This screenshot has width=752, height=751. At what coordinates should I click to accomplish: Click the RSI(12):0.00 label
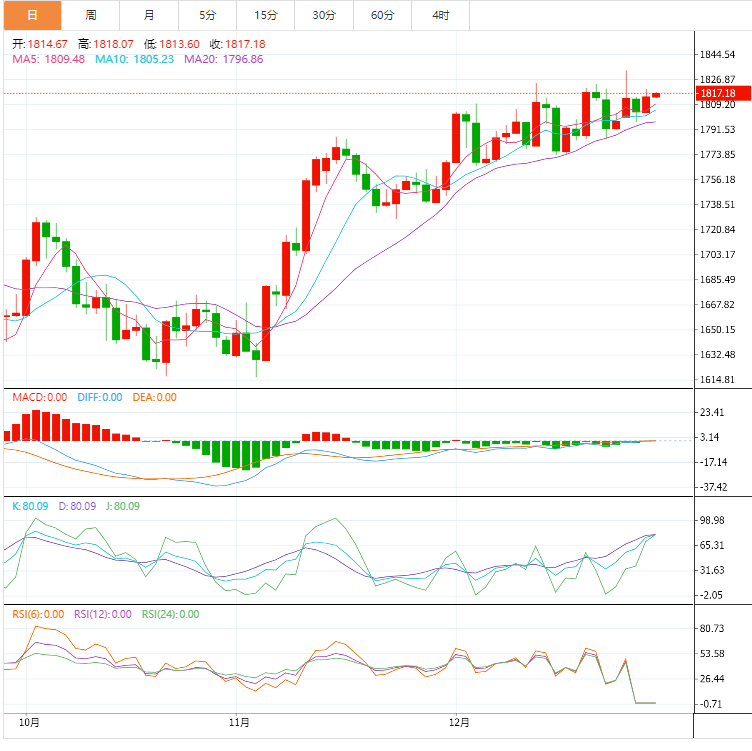pyautogui.click(x=103, y=614)
